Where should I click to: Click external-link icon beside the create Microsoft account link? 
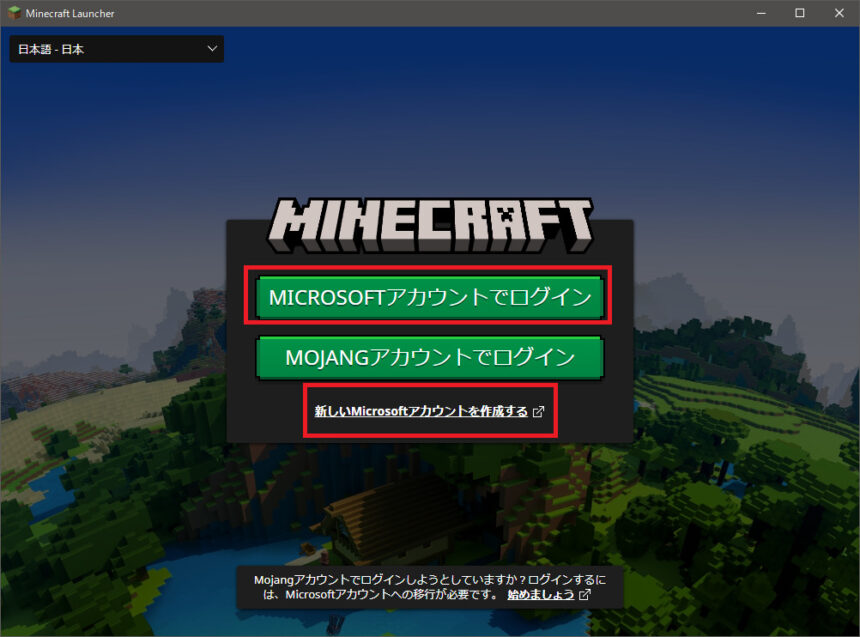tap(539, 411)
